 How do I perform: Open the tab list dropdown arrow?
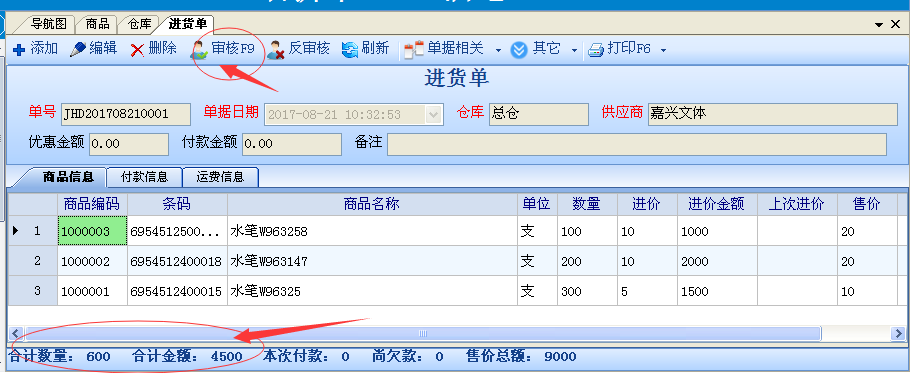coord(879,24)
